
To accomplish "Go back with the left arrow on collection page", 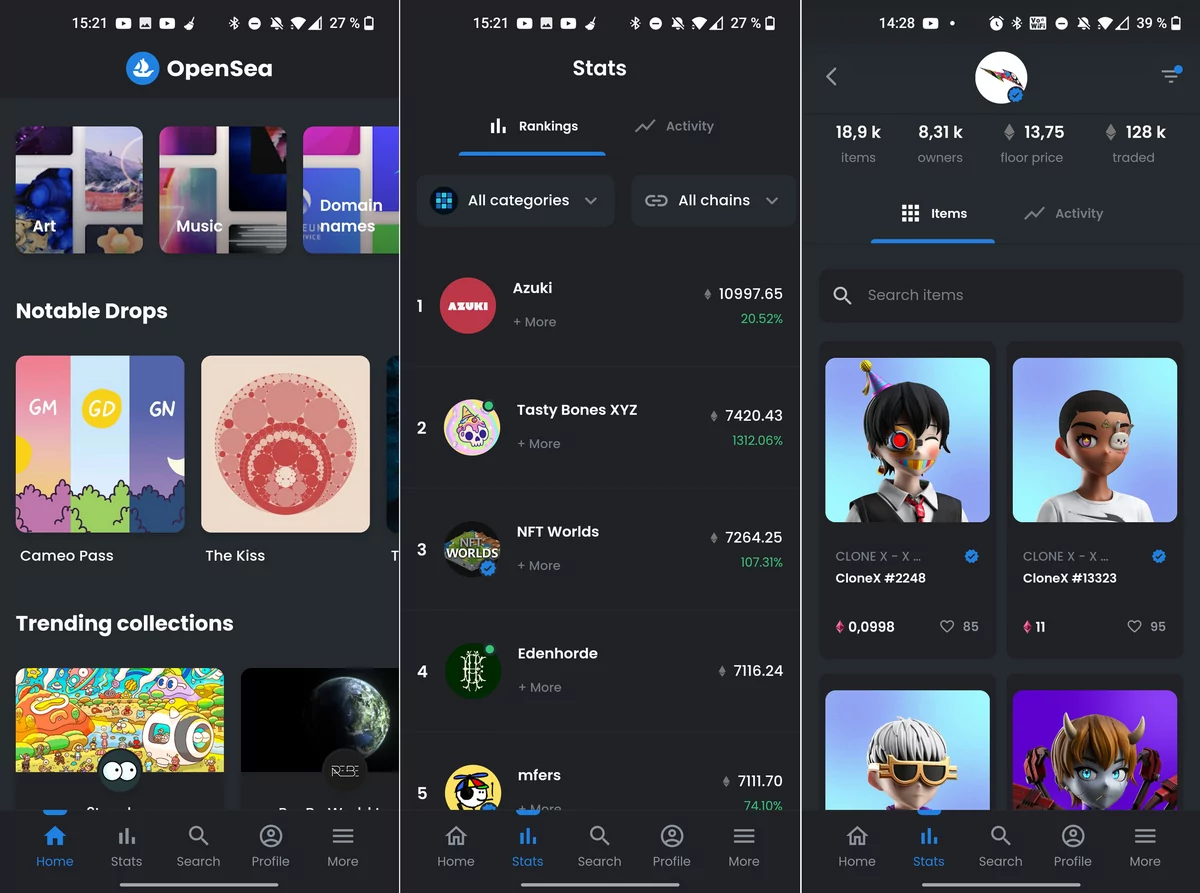I will 831,76.
